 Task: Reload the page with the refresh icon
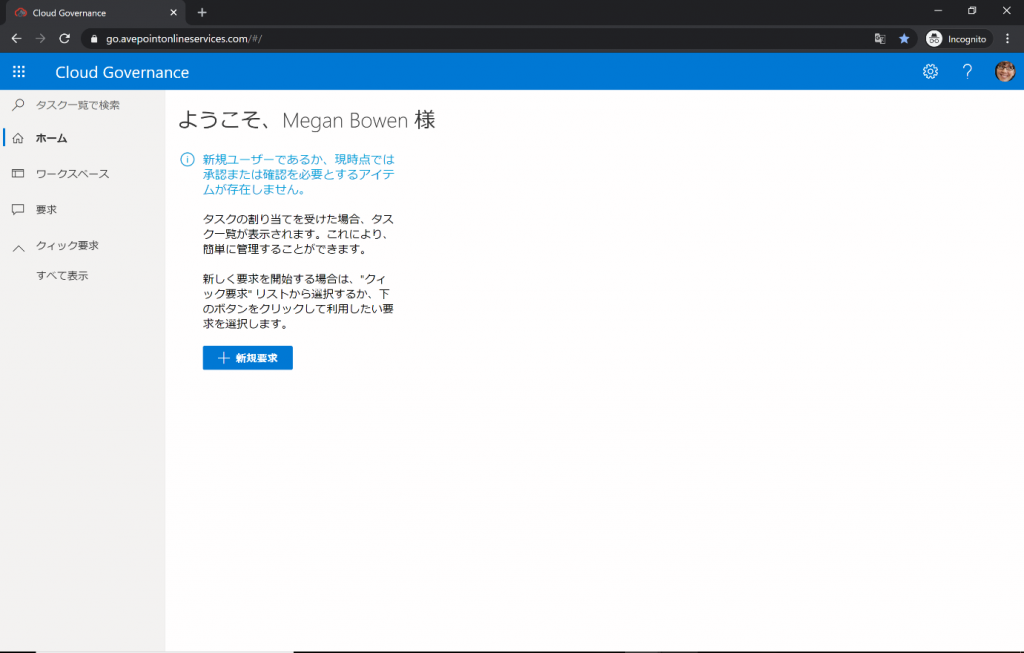point(65,39)
